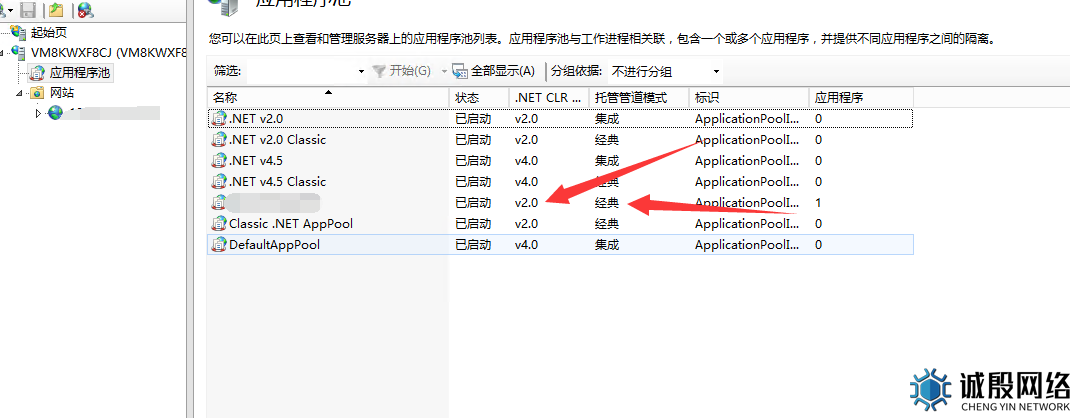Click the app pool icon for .NET v2.0
Image resolution: width=1070 pixels, height=418 pixels.
click(x=219, y=118)
